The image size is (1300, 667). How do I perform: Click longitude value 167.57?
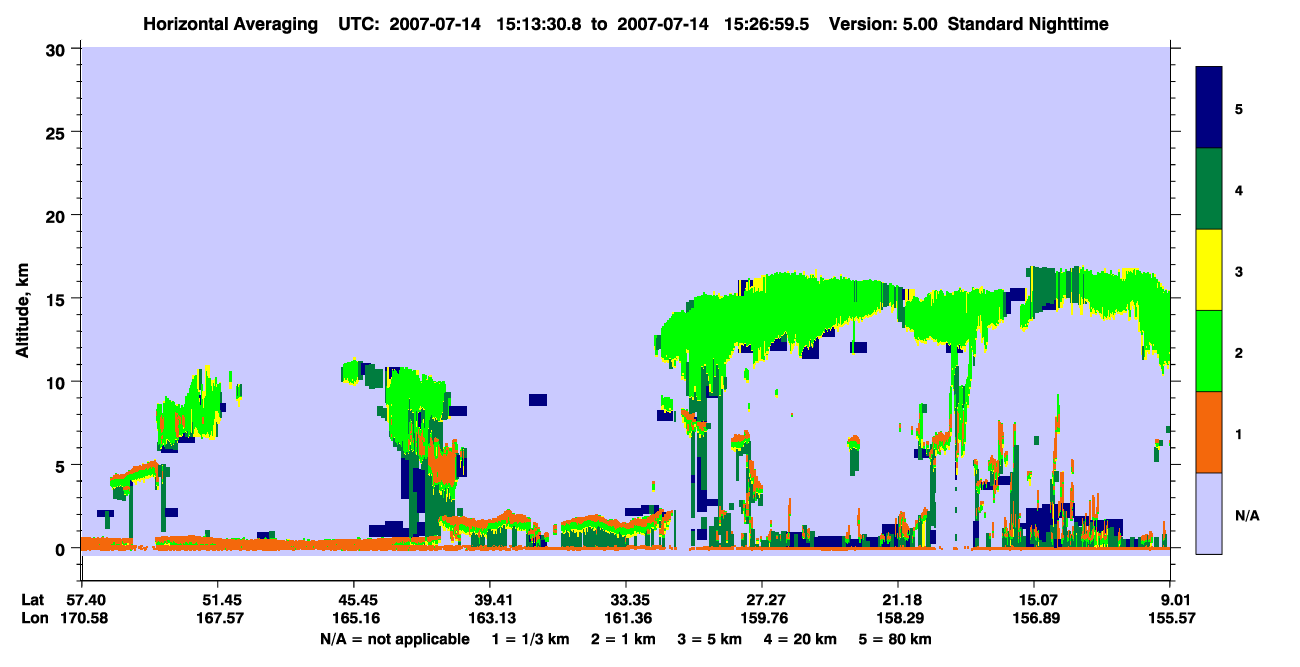218,619
